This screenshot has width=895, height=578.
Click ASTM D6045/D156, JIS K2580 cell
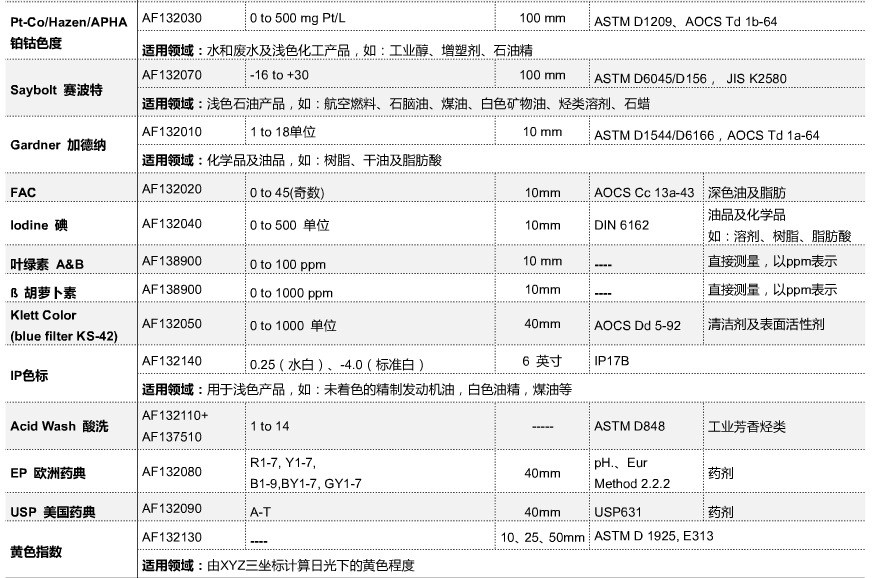(690, 79)
